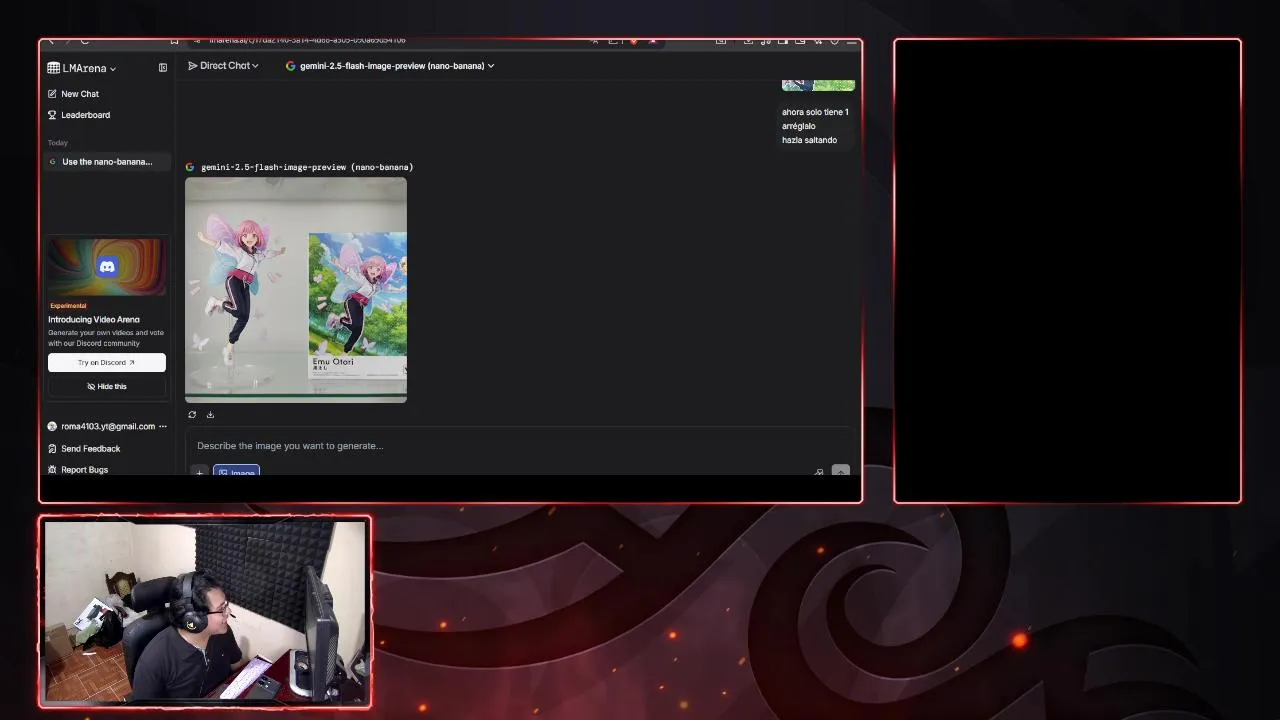Open the Direct Chat mode dropdown
The image size is (1280, 720).
pos(223,66)
